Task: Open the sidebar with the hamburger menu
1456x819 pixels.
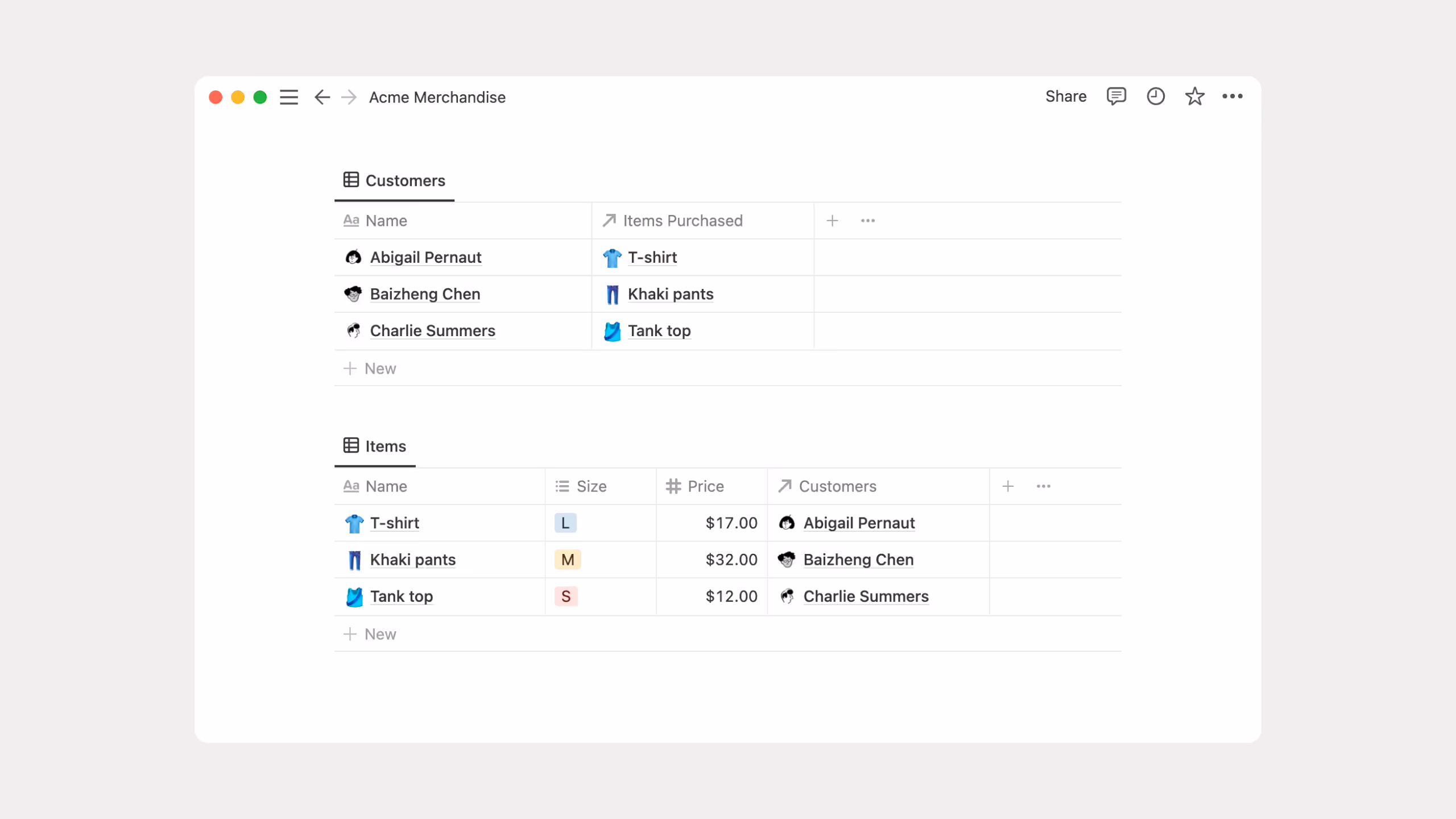Action: pos(289,97)
